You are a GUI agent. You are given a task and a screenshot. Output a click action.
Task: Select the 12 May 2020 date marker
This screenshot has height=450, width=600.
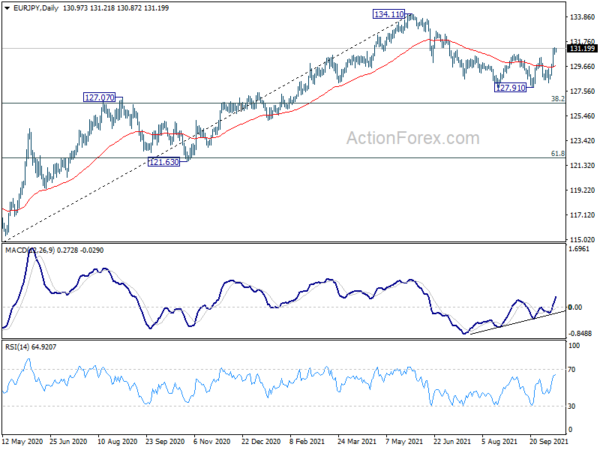tap(23, 441)
